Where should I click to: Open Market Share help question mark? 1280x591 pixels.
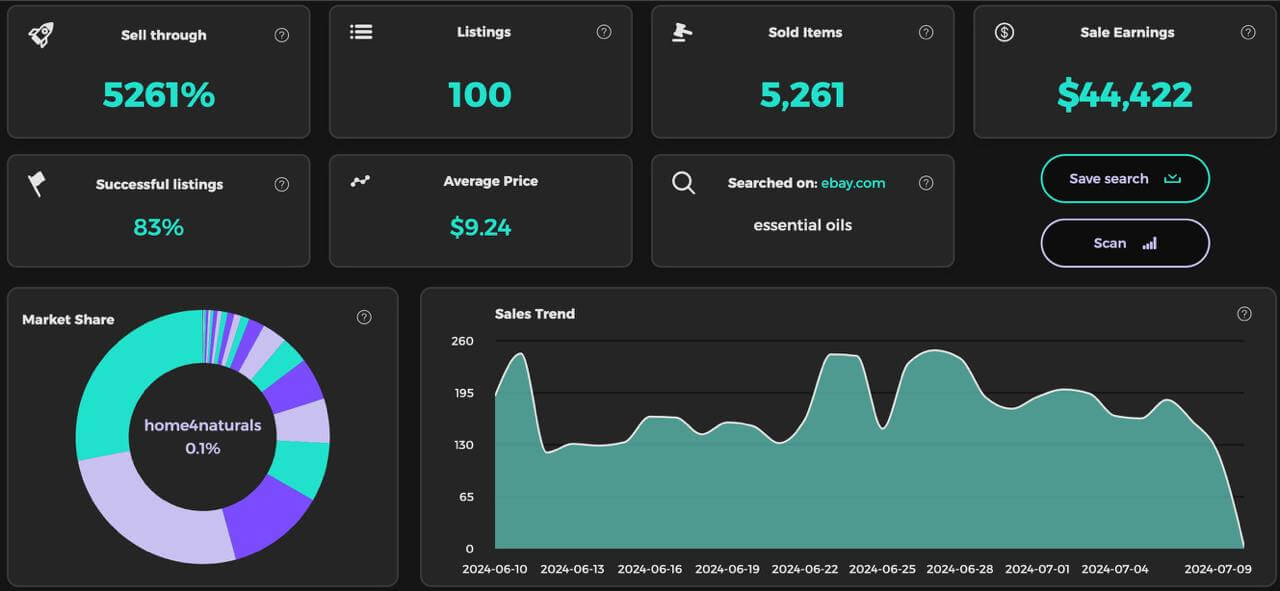(364, 317)
